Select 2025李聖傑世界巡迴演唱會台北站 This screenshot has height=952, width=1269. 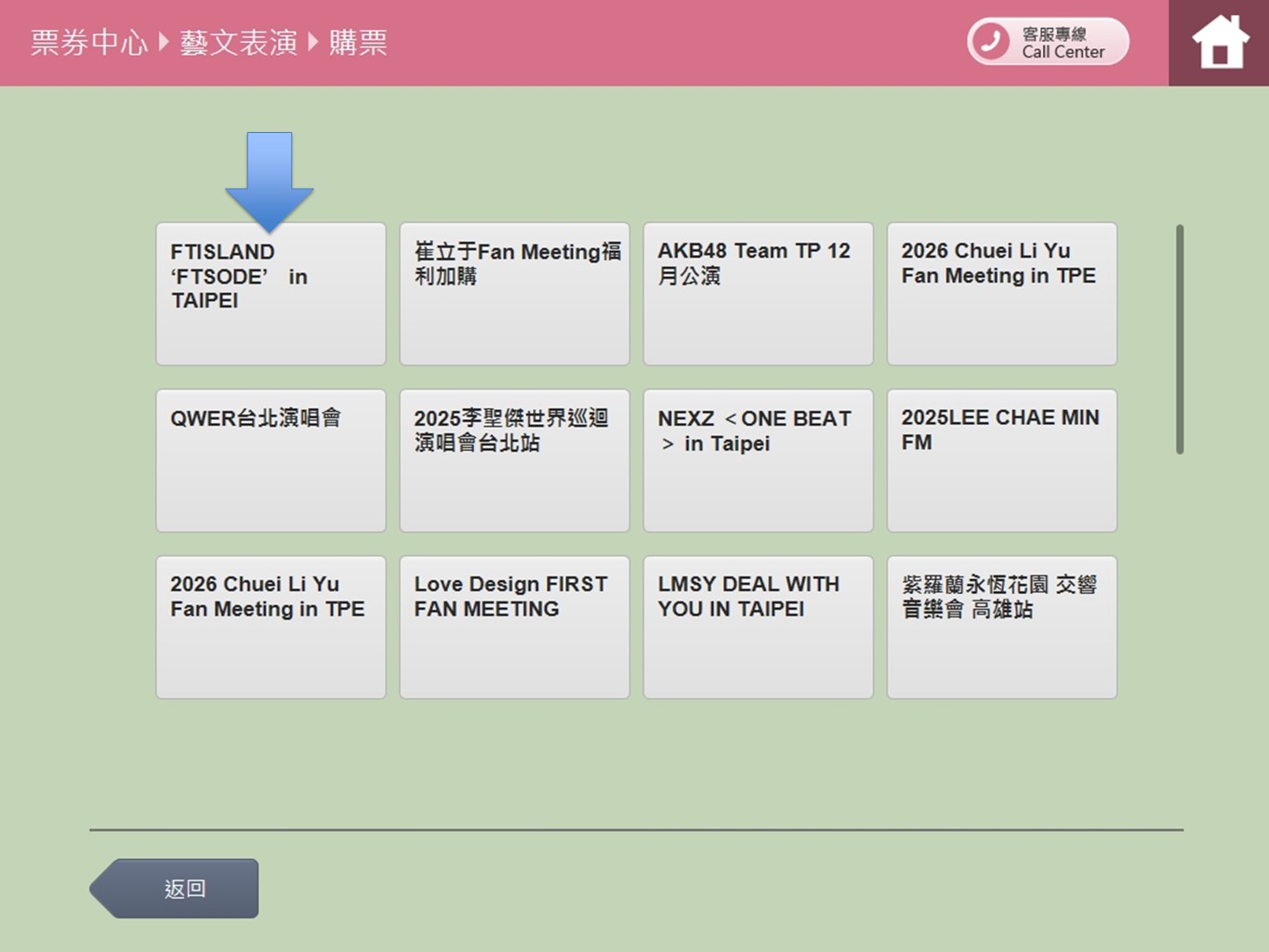pos(514,460)
